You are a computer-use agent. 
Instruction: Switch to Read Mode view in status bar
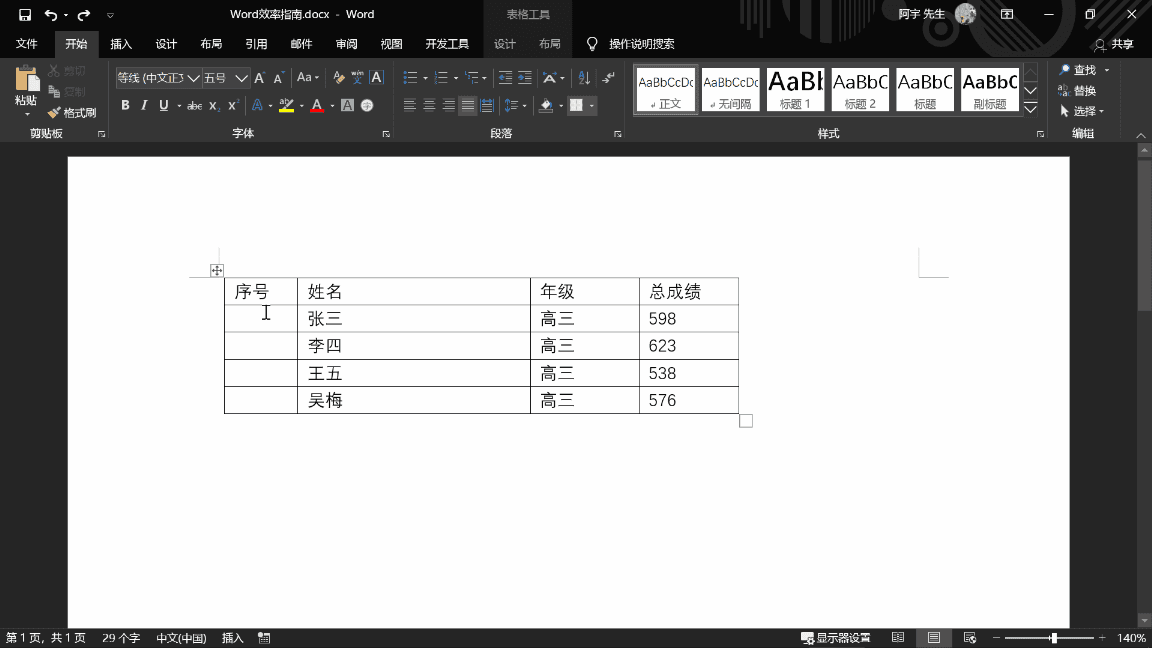898,638
